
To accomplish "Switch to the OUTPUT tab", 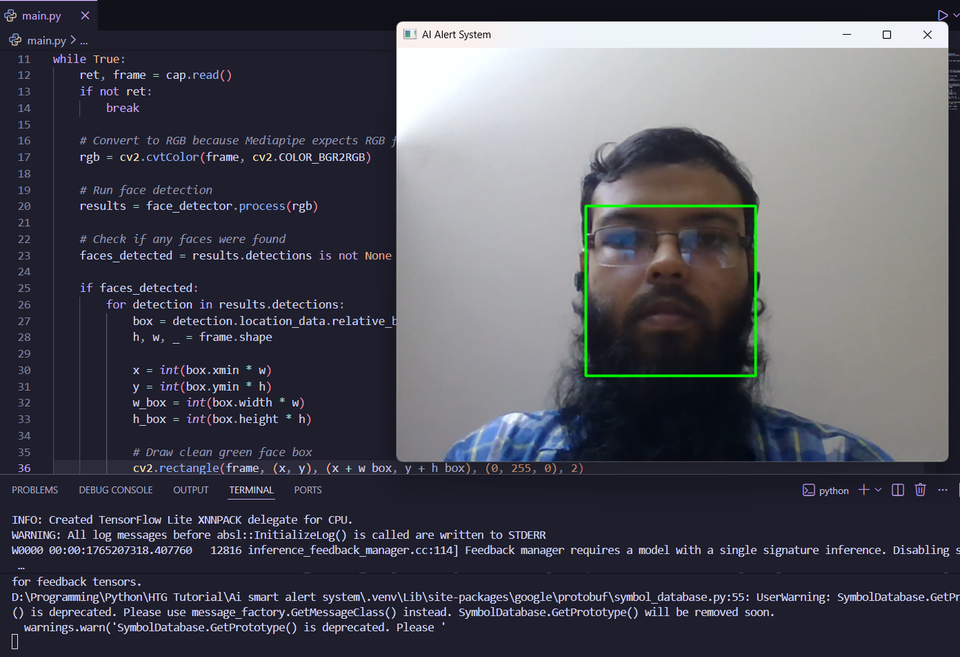I will pyautogui.click(x=190, y=490).
